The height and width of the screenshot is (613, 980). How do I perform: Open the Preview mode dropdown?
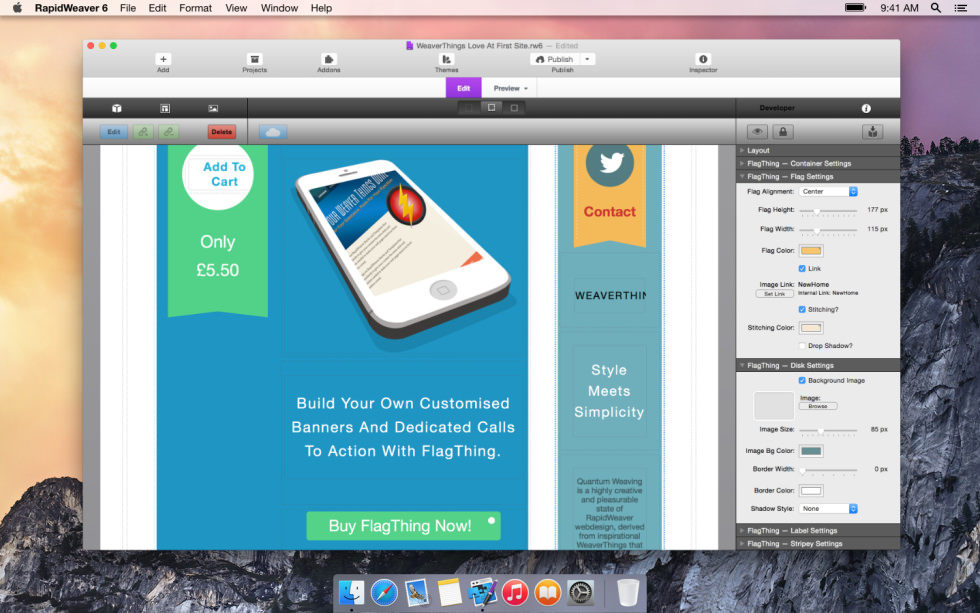[511, 88]
